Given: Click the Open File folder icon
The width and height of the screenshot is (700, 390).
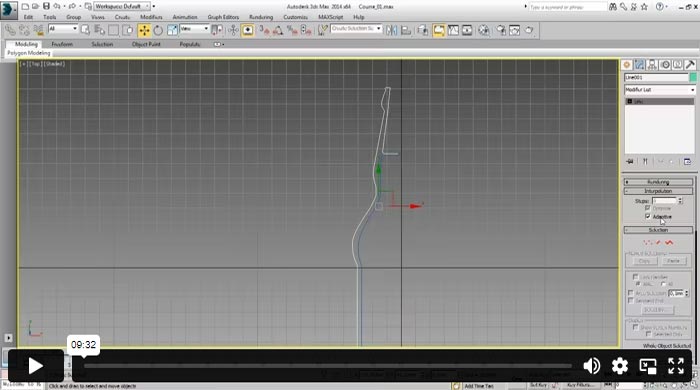Looking at the screenshot, I should pos(36,6).
